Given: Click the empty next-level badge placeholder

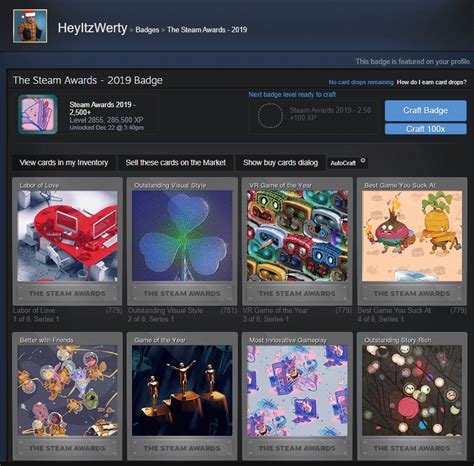Looking at the screenshot, I should tap(270, 115).
